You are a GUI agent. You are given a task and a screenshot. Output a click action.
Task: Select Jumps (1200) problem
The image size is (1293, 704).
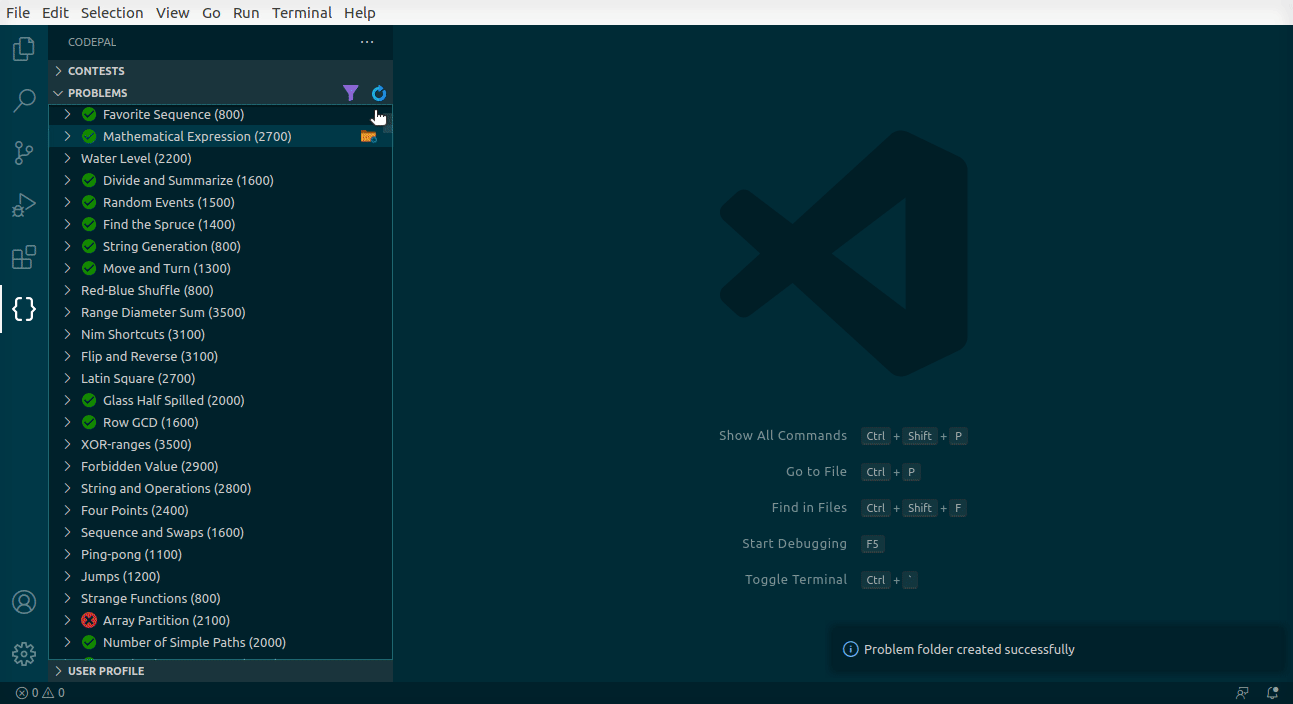pos(220,576)
